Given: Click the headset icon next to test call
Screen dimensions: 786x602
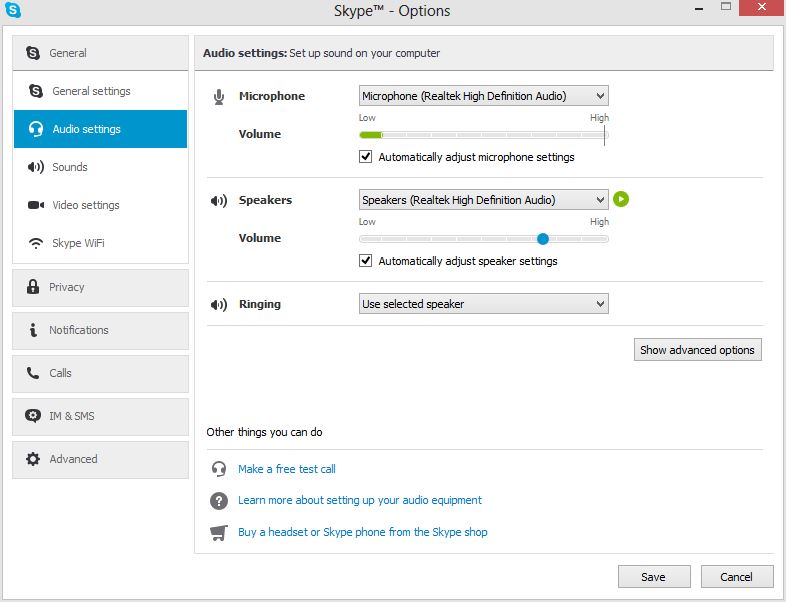Looking at the screenshot, I should (218, 469).
